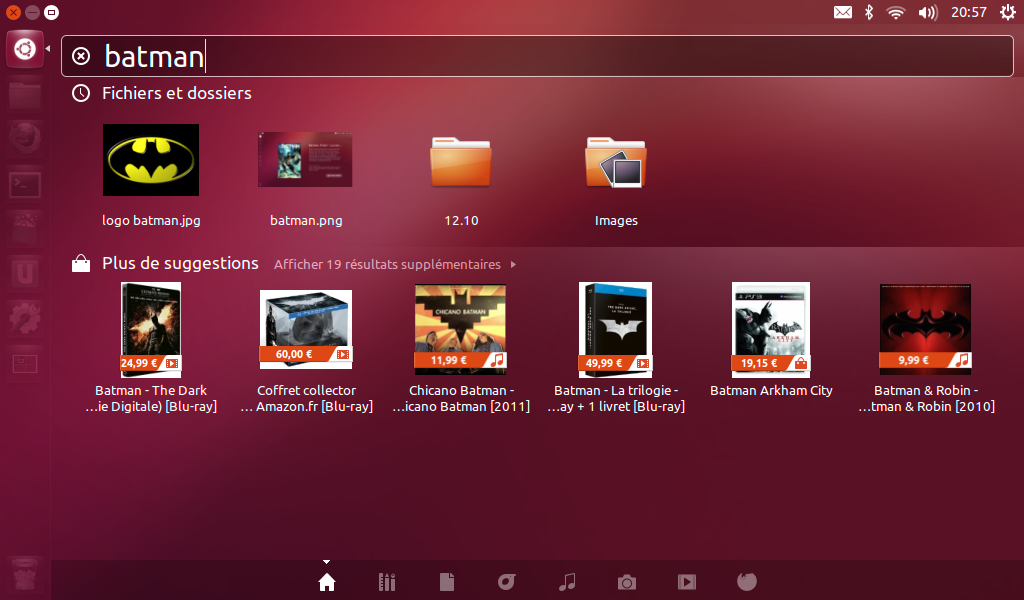Screen dimensions: 1024x600
Task: Open the 20:57 clock menu
Action: coord(968,12)
